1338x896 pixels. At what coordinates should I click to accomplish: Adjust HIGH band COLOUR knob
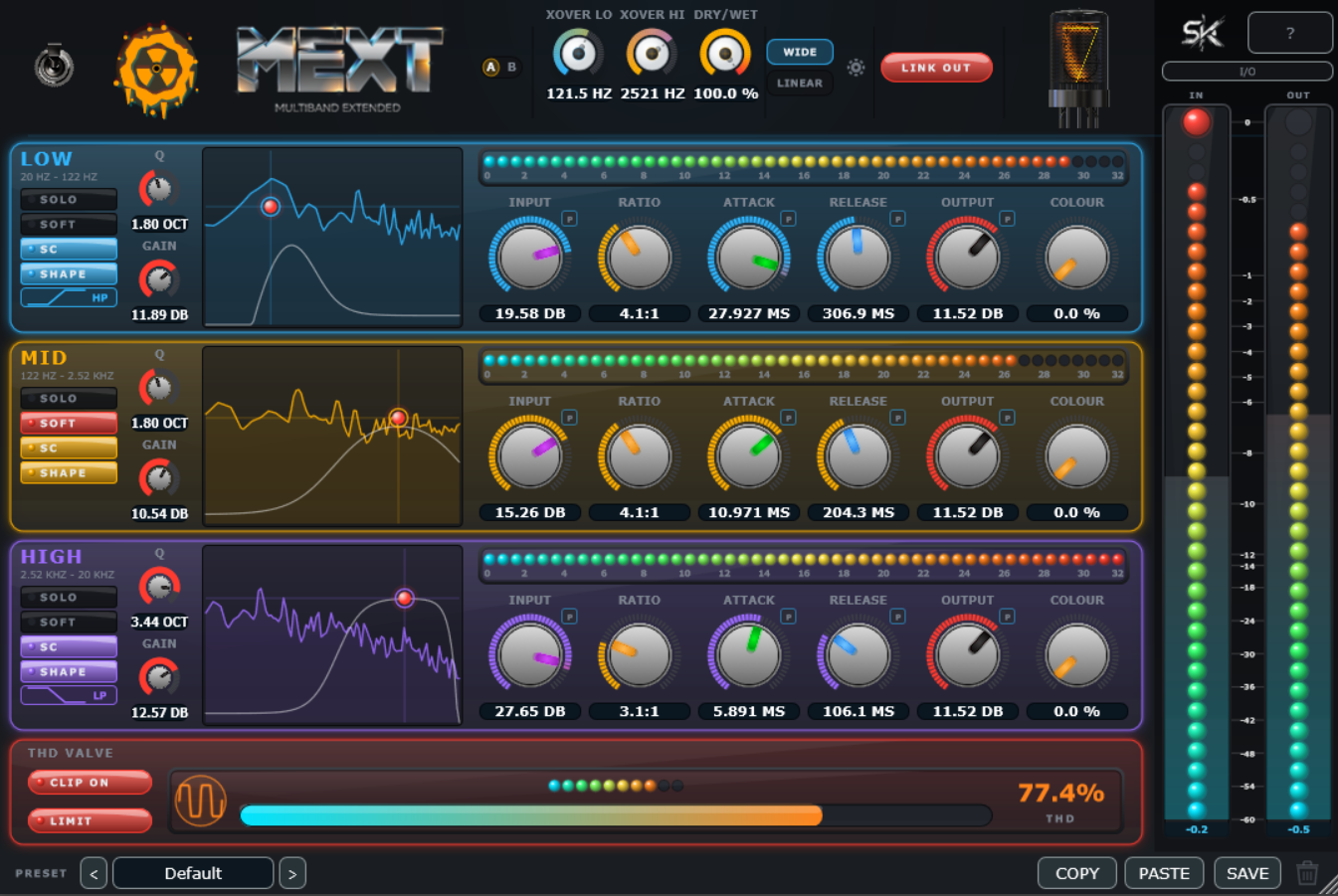(x=1077, y=654)
